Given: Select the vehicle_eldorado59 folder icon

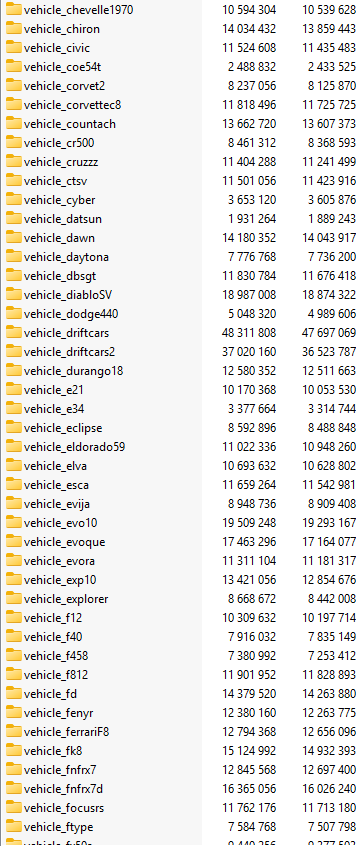Looking at the screenshot, I should [x=13, y=447].
